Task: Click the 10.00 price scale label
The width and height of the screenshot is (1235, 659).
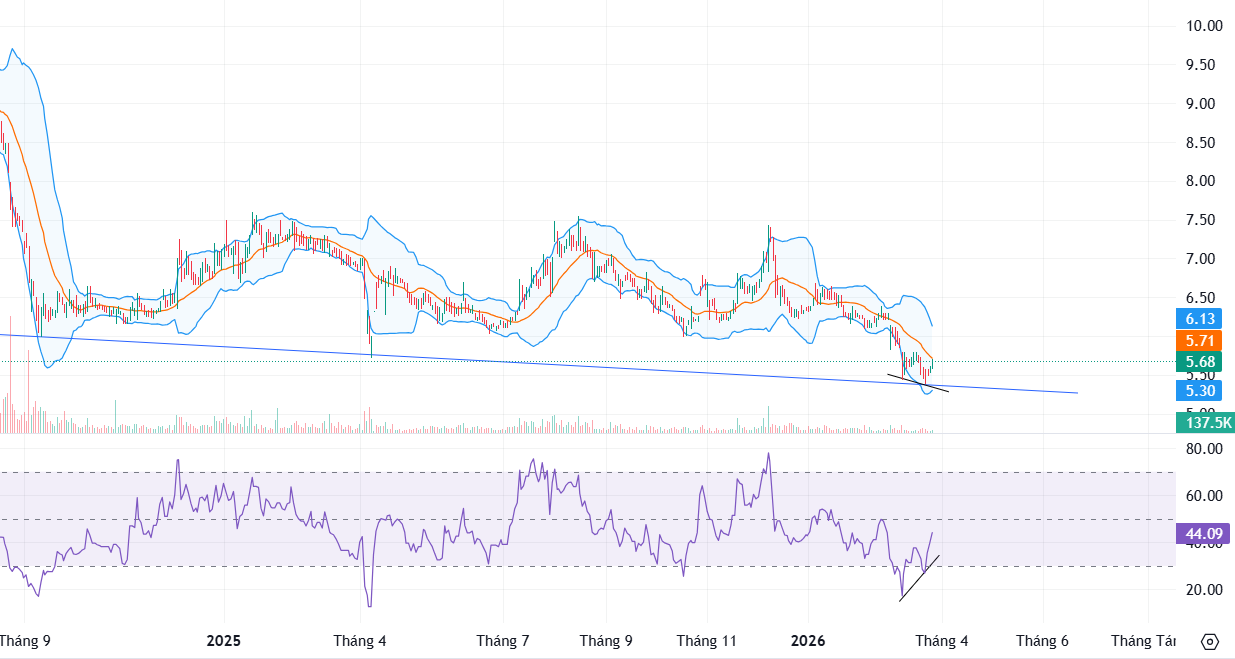Action: [1203, 26]
